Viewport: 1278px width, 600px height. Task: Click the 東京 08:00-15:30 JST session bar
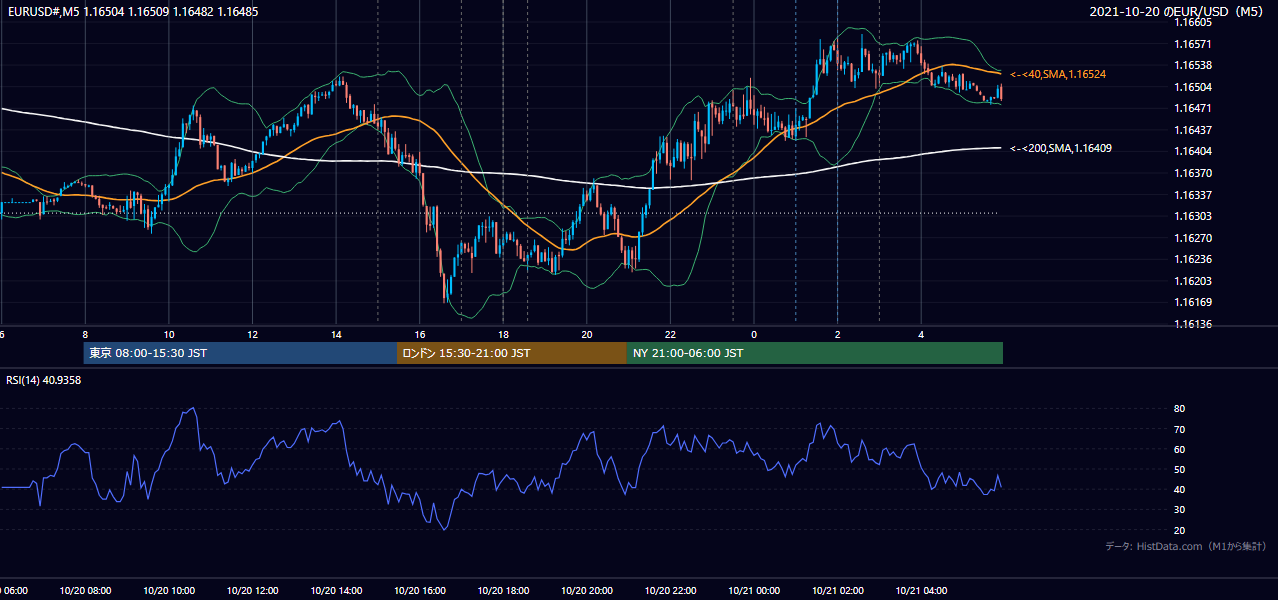tap(240, 353)
